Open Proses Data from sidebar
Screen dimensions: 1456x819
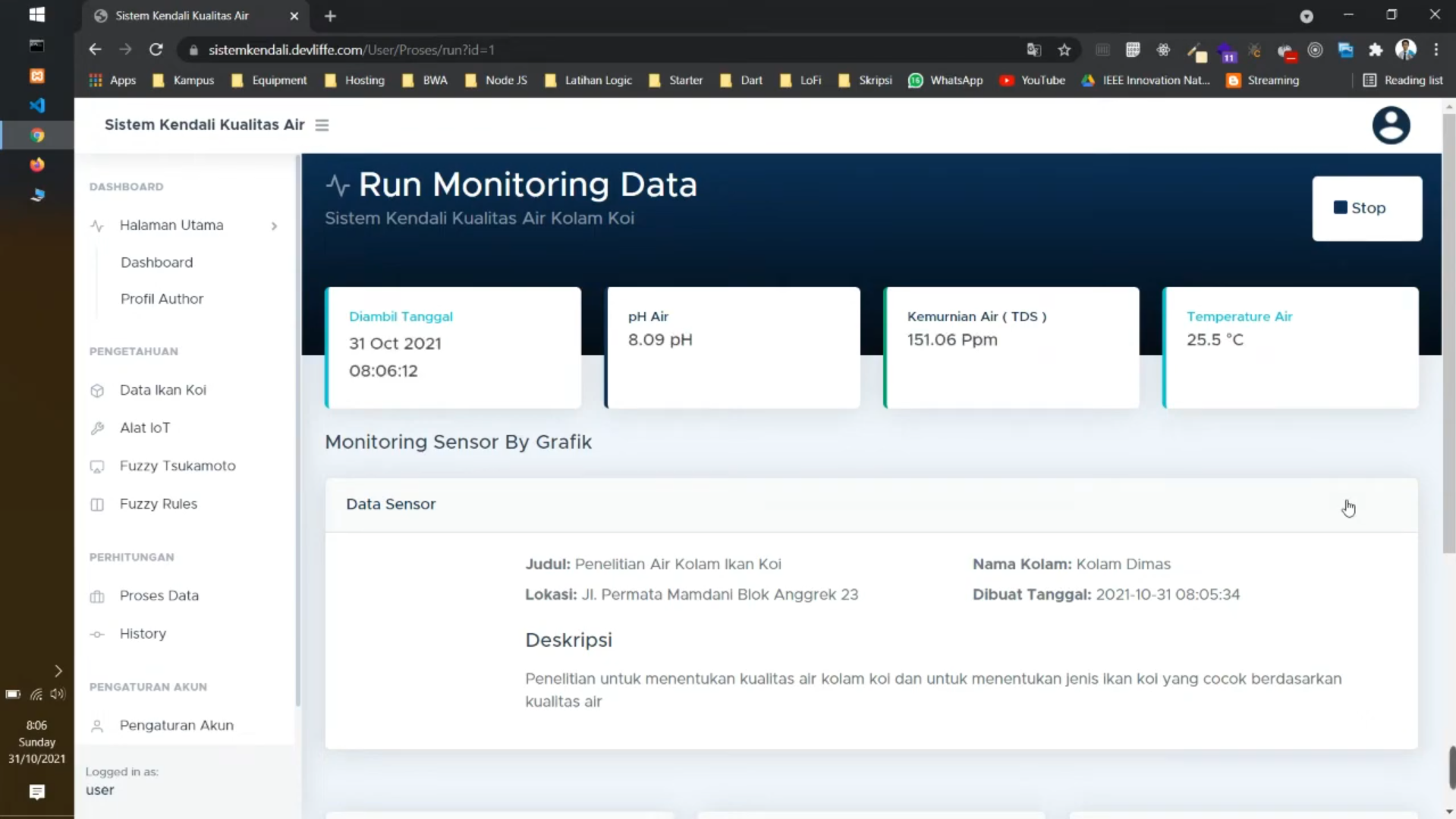coord(159,596)
